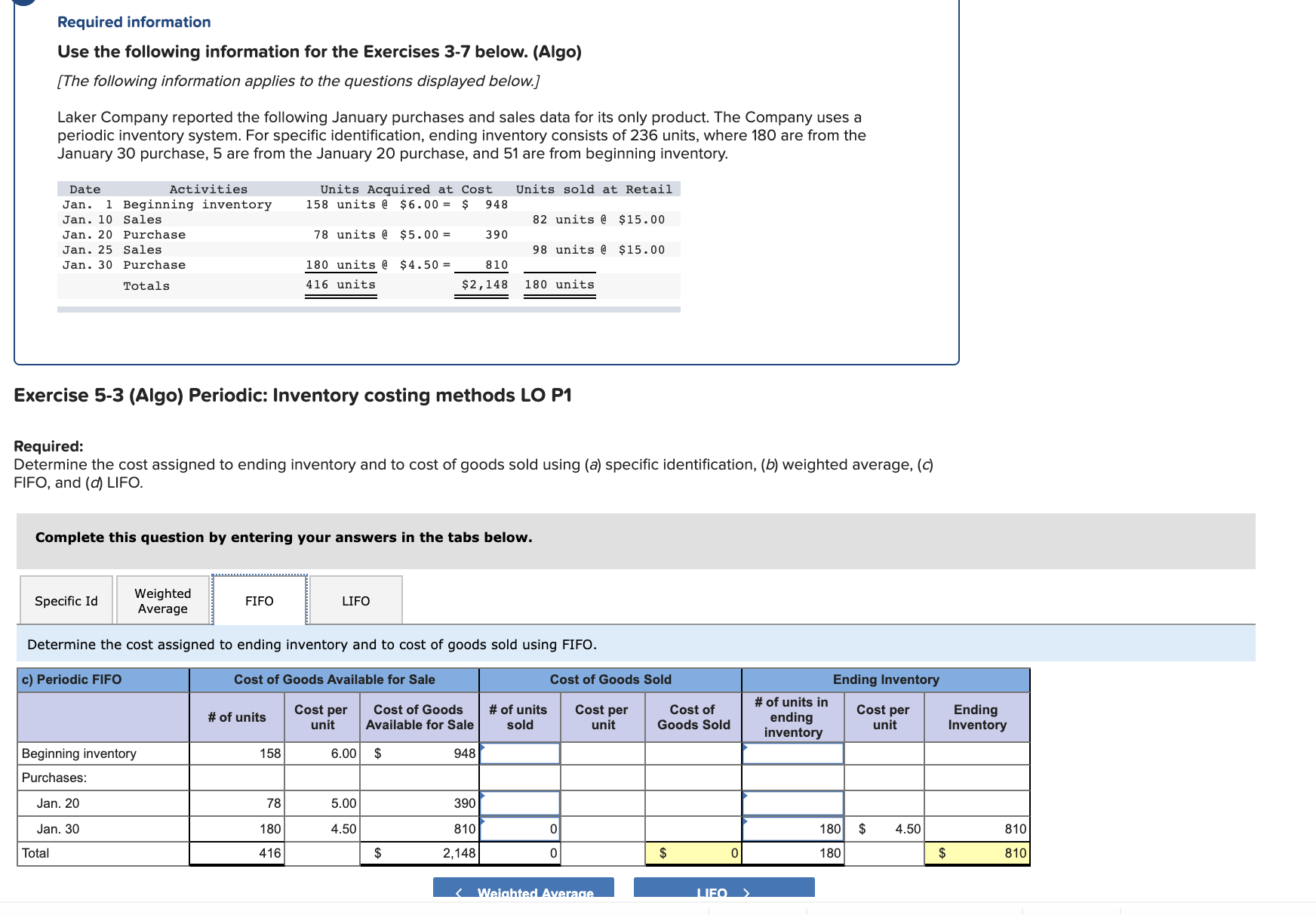Go back with the Weighted Average button
Viewport: 1316px width, 915px height.
coord(524,888)
